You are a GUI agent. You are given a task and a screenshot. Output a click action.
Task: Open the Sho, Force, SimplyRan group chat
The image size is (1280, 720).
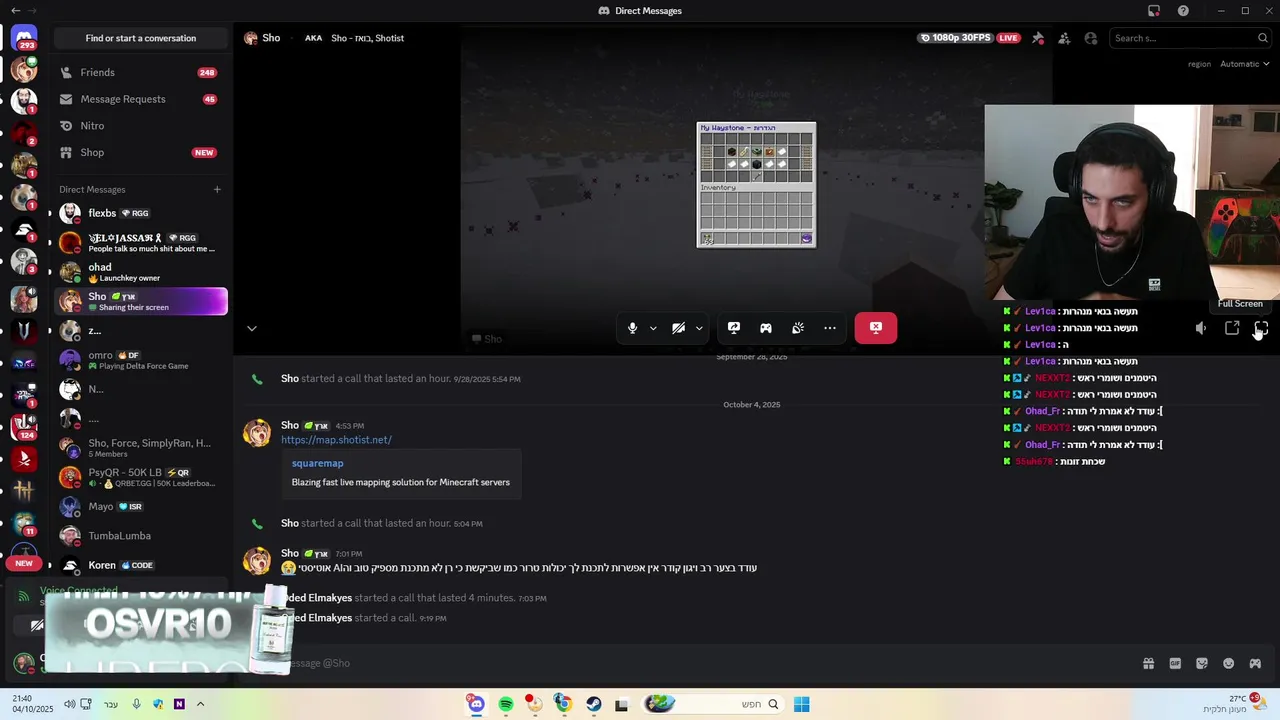(140, 448)
